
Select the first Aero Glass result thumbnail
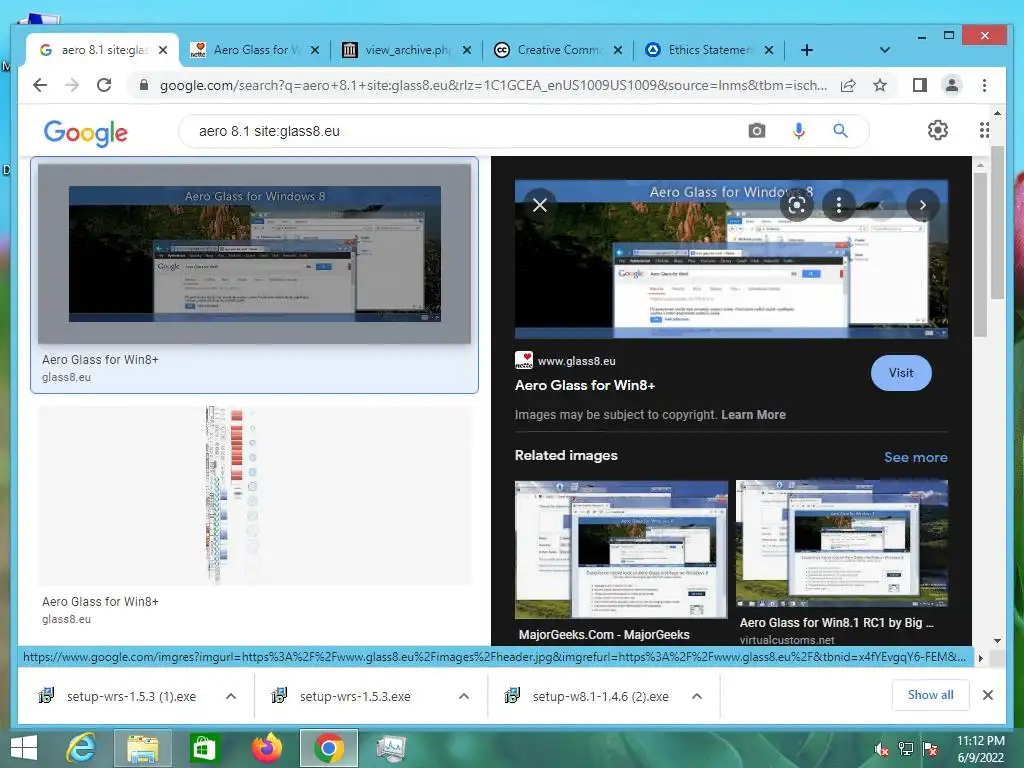[254, 253]
